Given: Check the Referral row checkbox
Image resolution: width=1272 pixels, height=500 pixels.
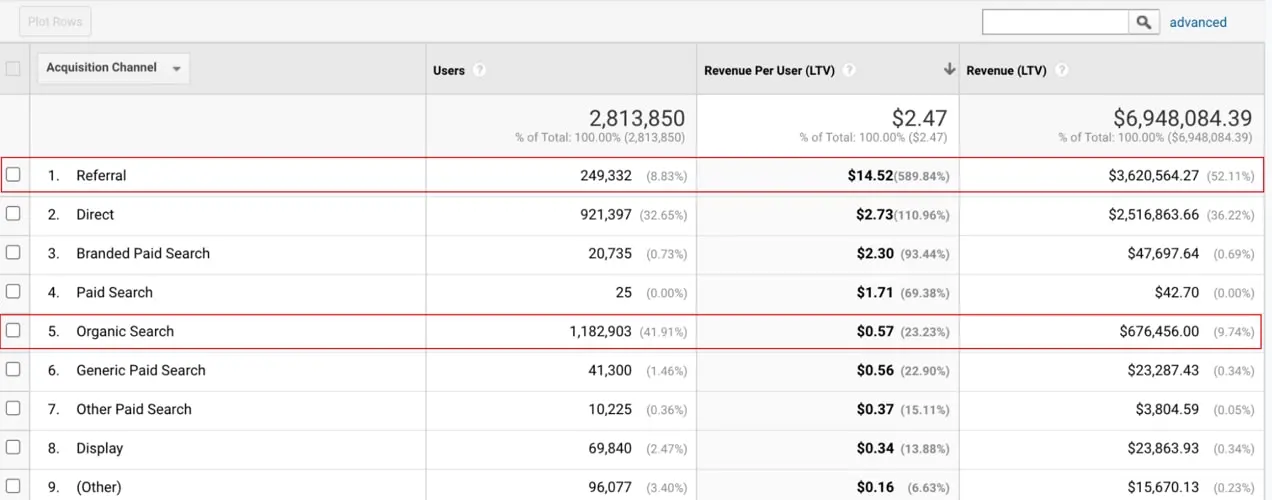Looking at the screenshot, I should [13, 174].
